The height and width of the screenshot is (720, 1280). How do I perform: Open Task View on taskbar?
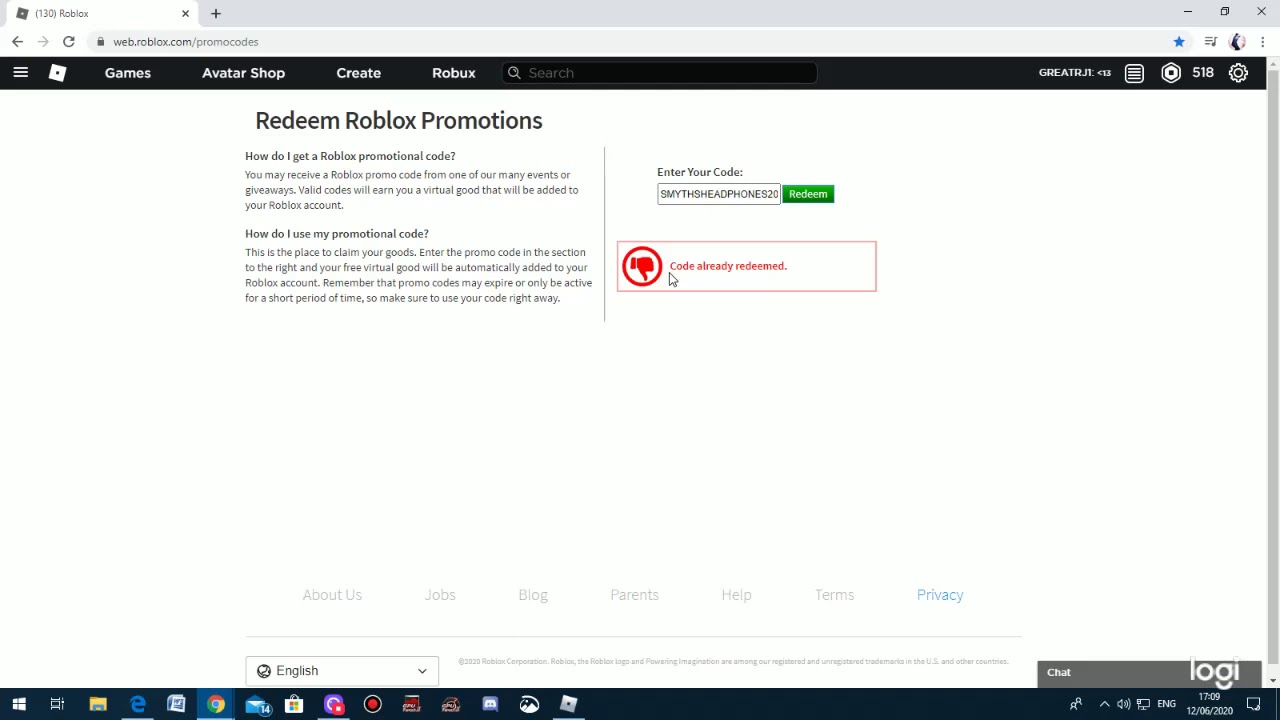click(57, 704)
